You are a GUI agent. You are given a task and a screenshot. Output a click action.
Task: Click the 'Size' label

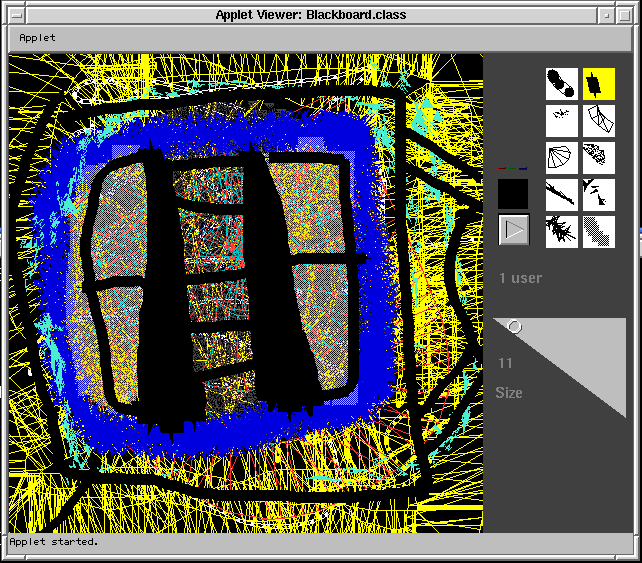click(x=509, y=393)
